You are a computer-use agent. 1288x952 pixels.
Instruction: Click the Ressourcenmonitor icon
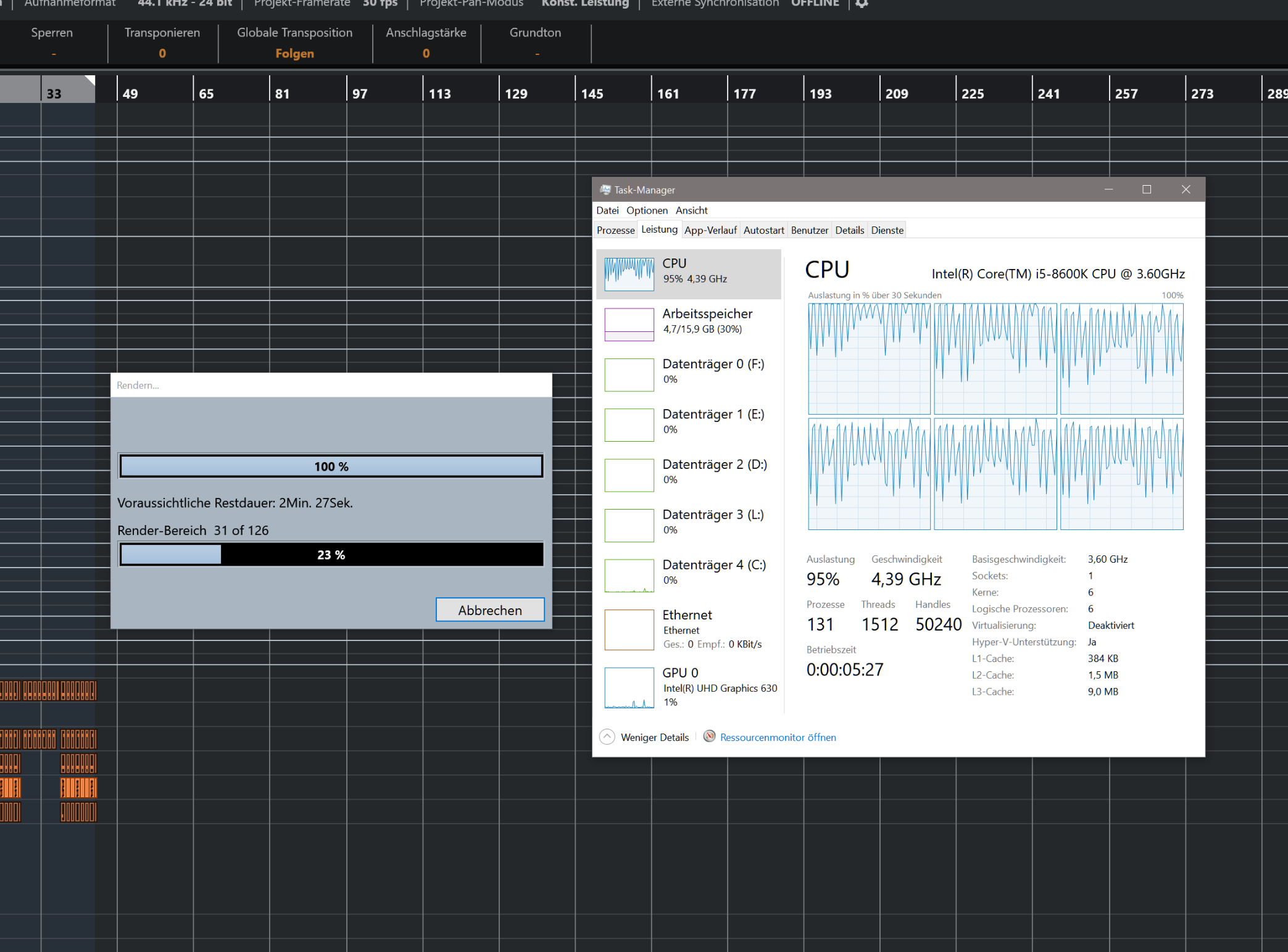tap(710, 737)
